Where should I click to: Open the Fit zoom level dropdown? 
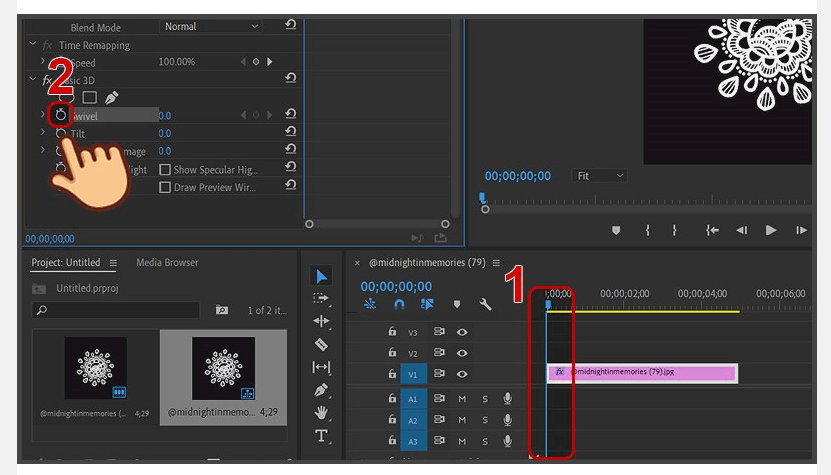click(599, 176)
